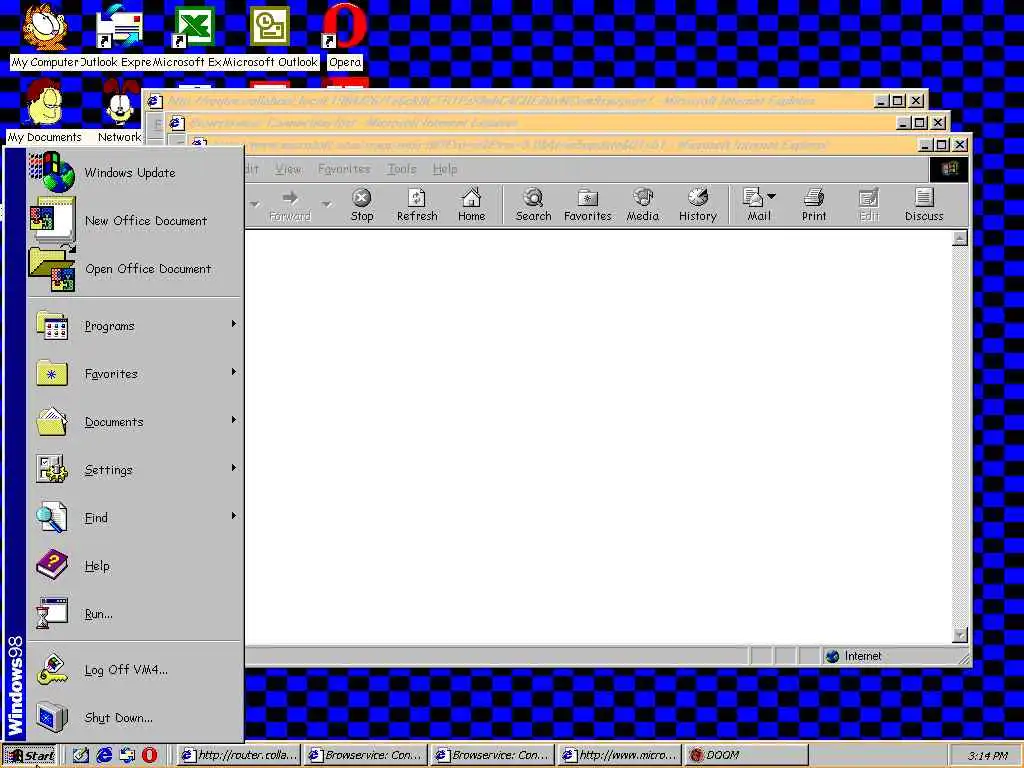Expand the Programs submenu
1024x768 pixels.
pyautogui.click(x=135, y=325)
